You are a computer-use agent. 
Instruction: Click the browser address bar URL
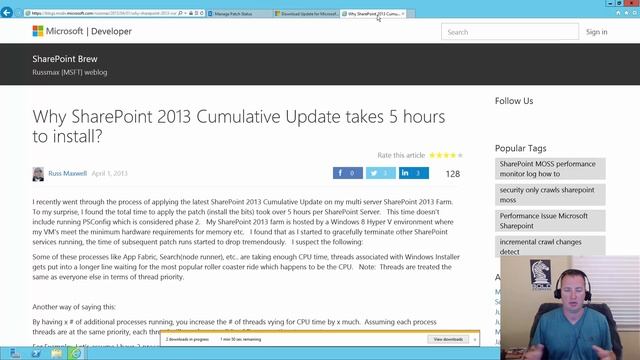(x=104, y=13)
